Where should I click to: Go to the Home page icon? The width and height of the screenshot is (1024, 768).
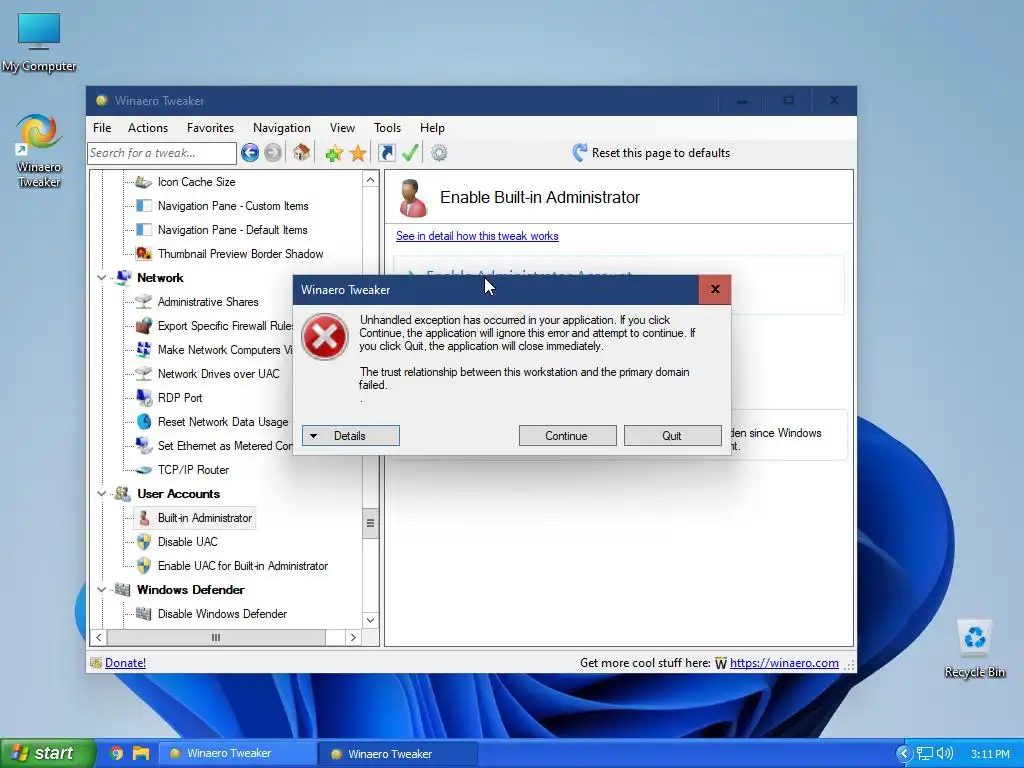point(301,153)
